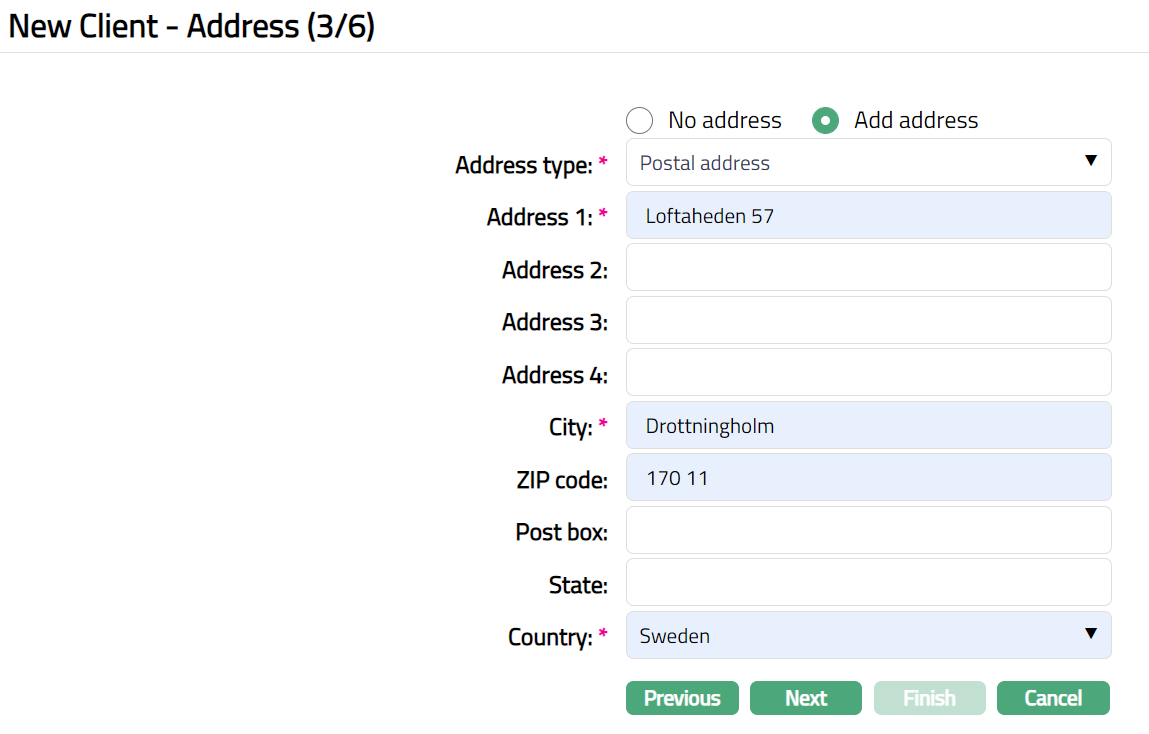Click the Address type dropdown arrow

point(1091,161)
